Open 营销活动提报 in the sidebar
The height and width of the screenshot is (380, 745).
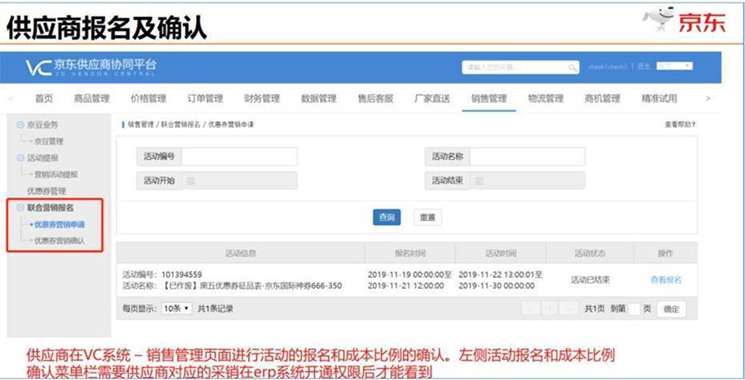point(56,174)
